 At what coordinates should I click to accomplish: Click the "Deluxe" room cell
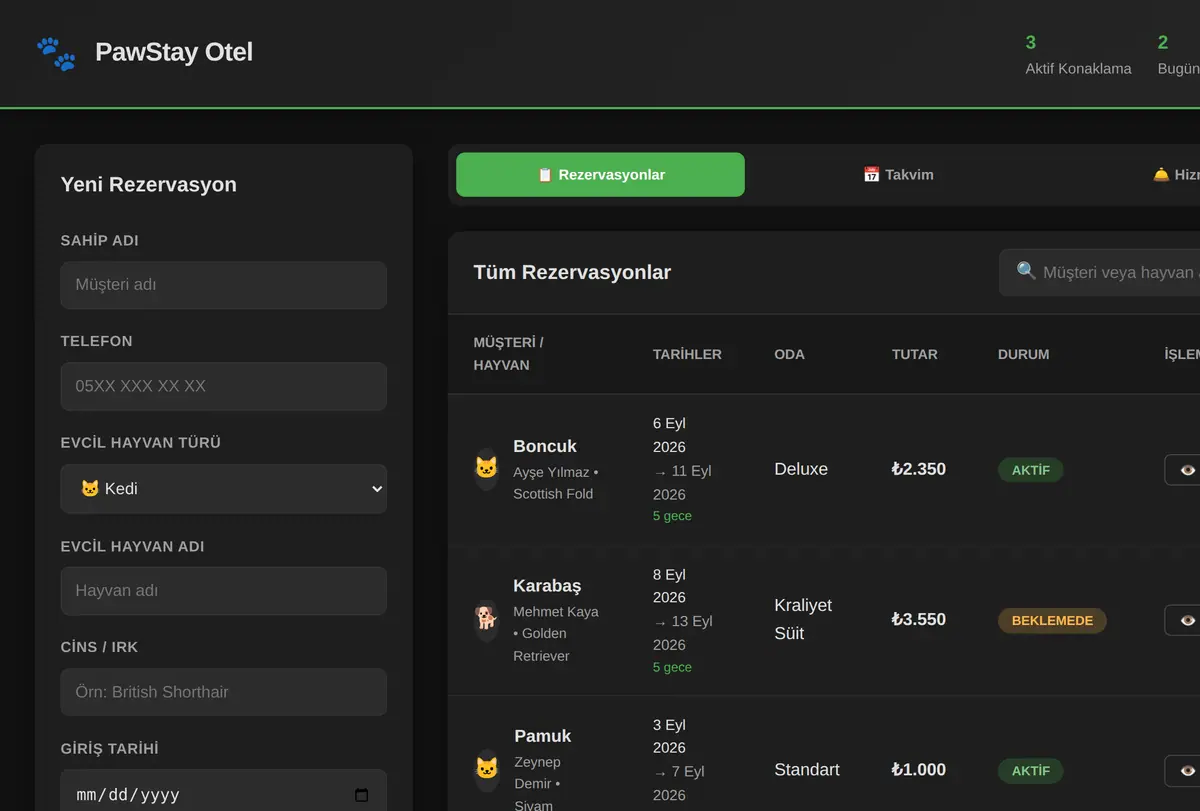tap(801, 469)
